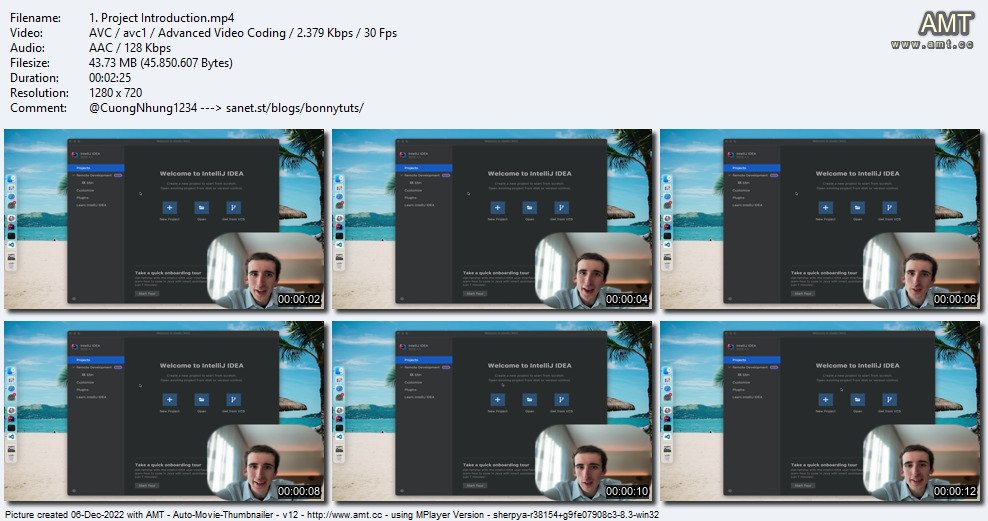Click IntelliJ IDEA logo in 00:00:02 thumbnail

[x=75, y=154]
